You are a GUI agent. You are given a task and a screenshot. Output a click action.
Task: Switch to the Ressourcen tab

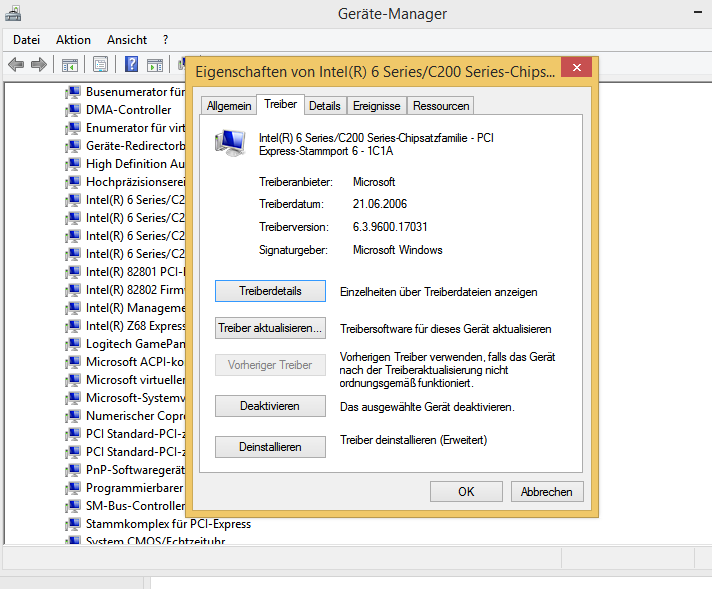pos(441,106)
